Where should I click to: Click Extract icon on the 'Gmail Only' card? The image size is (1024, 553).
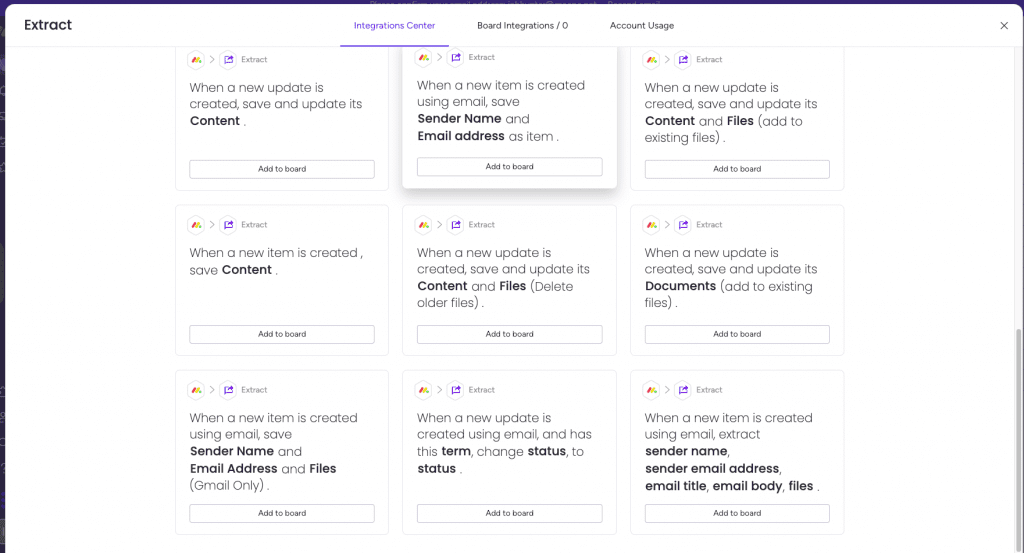pos(228,390)
